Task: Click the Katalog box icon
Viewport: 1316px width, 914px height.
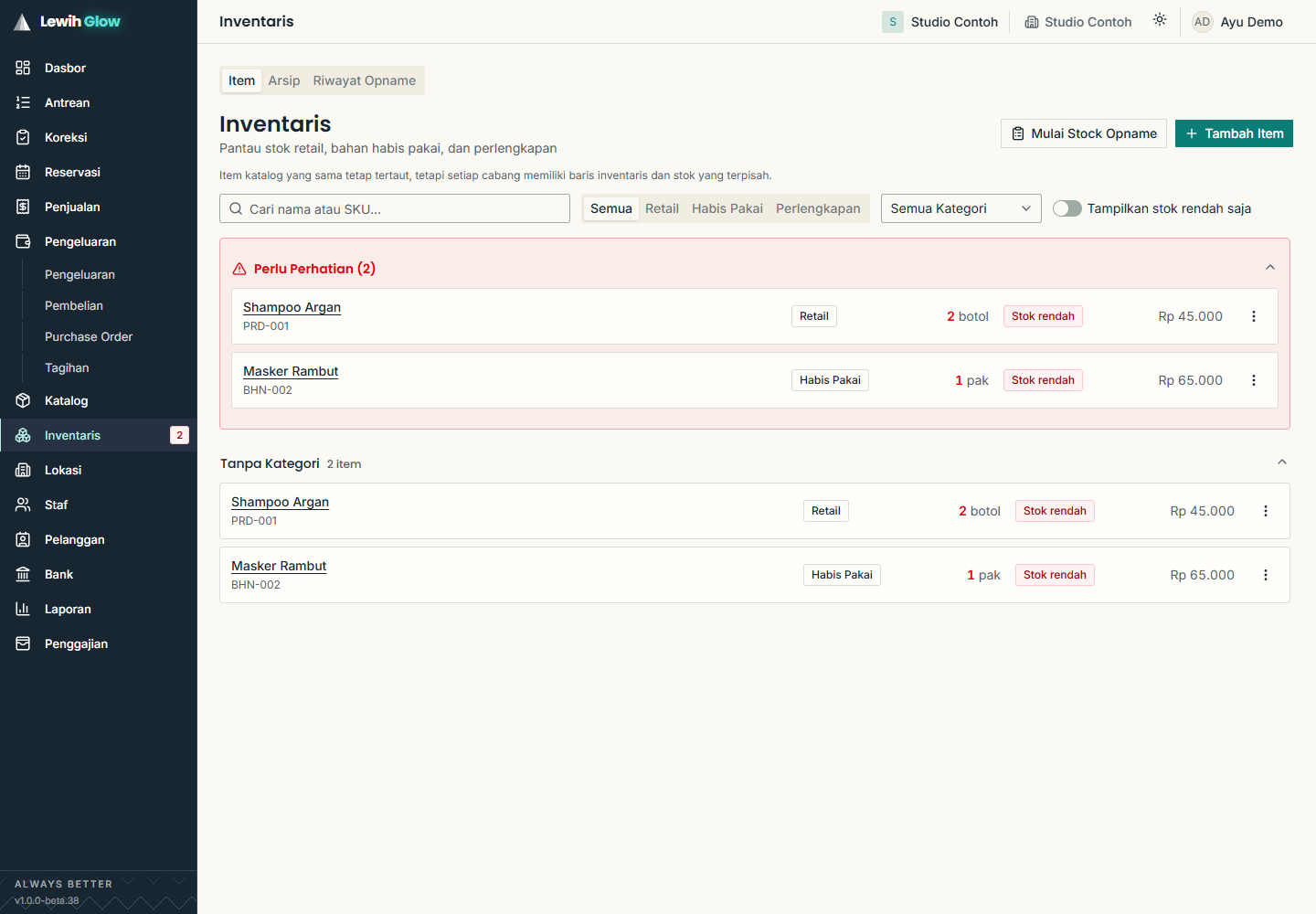Action: [x=23, y=400]
